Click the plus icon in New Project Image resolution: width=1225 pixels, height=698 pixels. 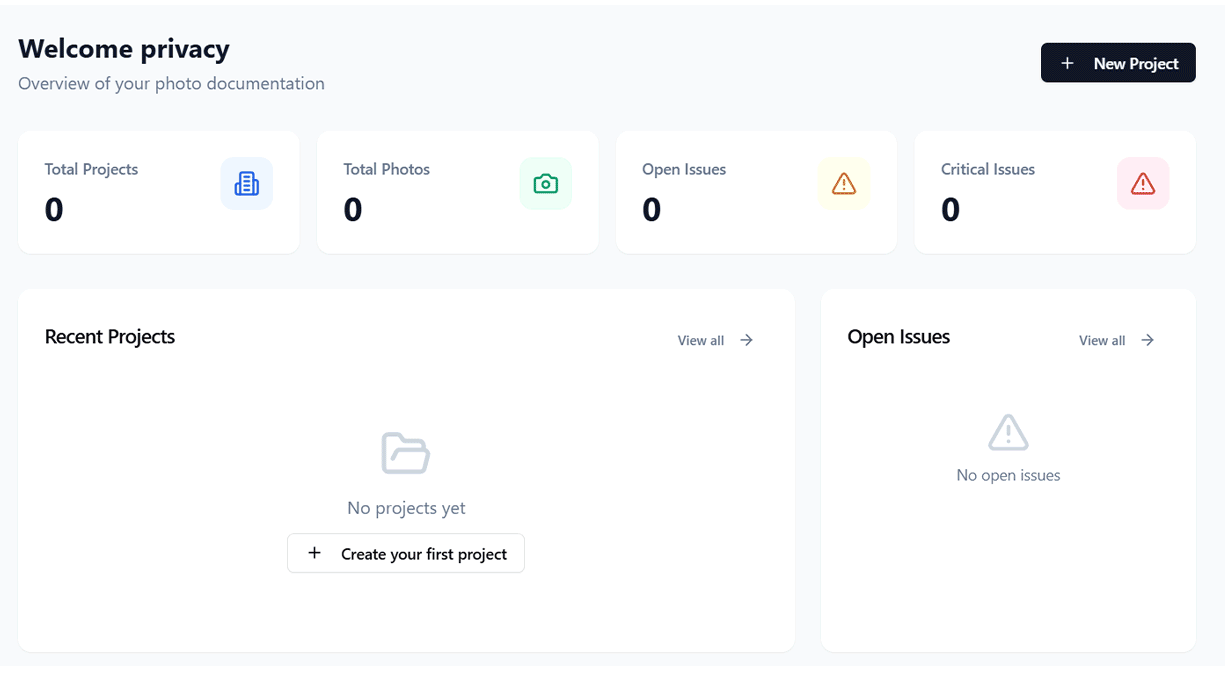tap(1067, 63)
